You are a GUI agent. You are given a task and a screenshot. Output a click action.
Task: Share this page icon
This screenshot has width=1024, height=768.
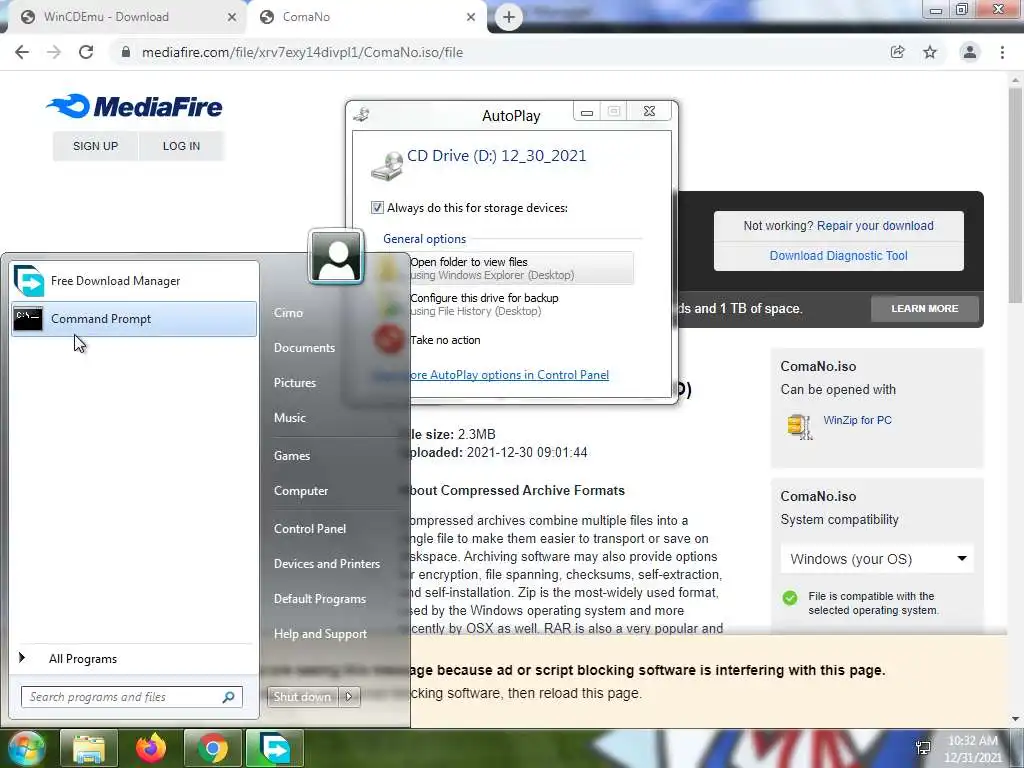pos(897,52)
